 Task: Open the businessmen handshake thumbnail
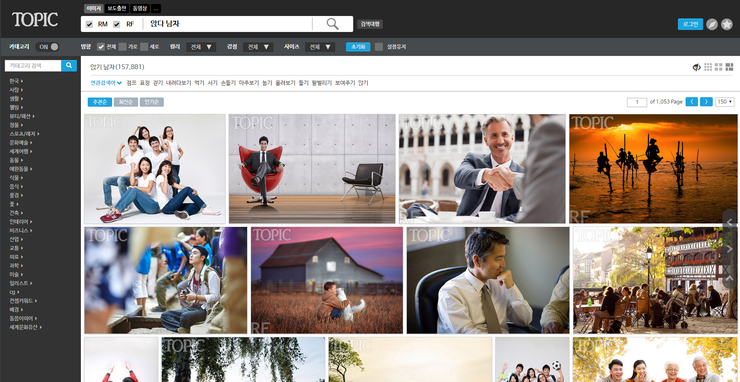(x=482, y=169)
